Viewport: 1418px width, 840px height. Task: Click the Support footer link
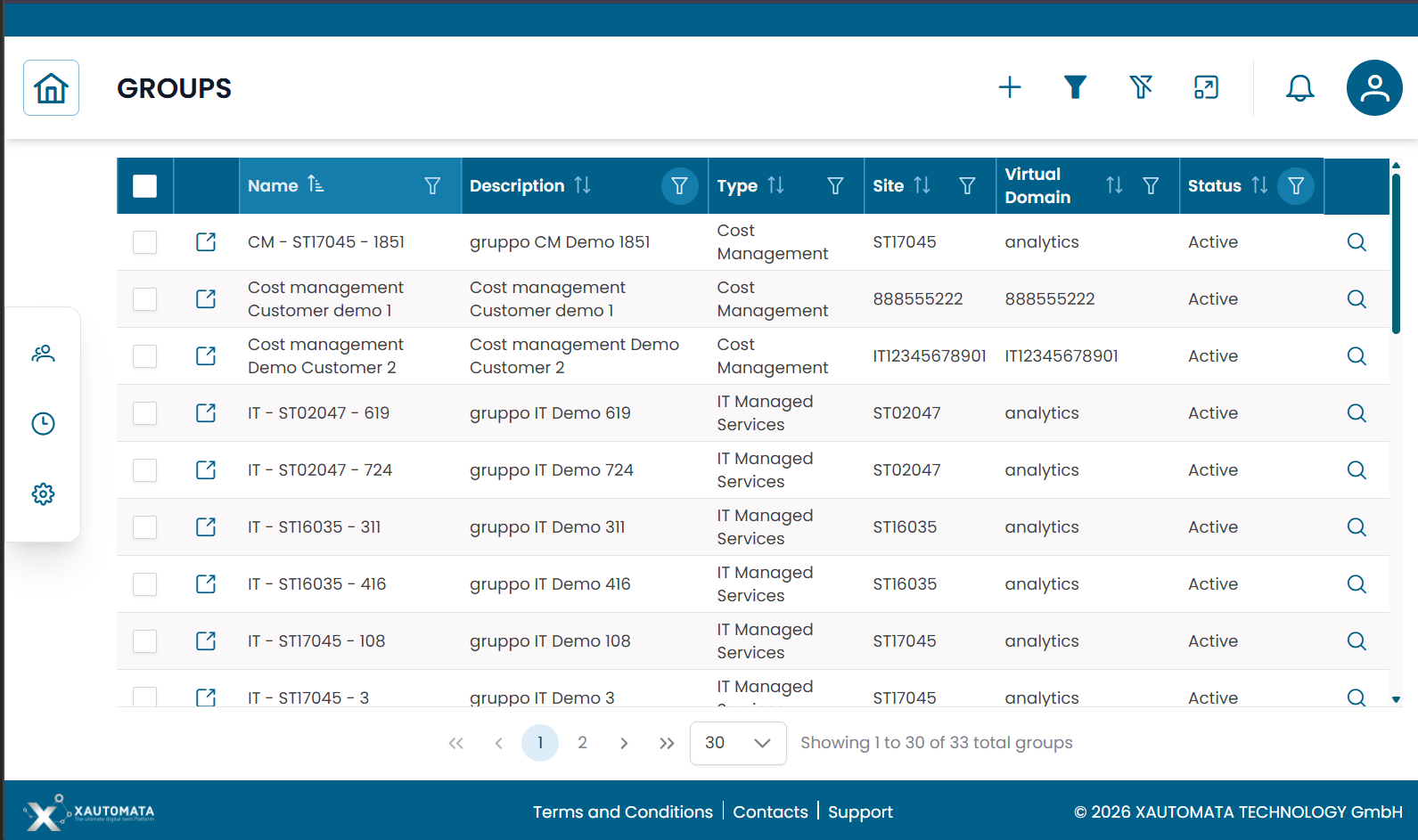click(x=859, y=811)
